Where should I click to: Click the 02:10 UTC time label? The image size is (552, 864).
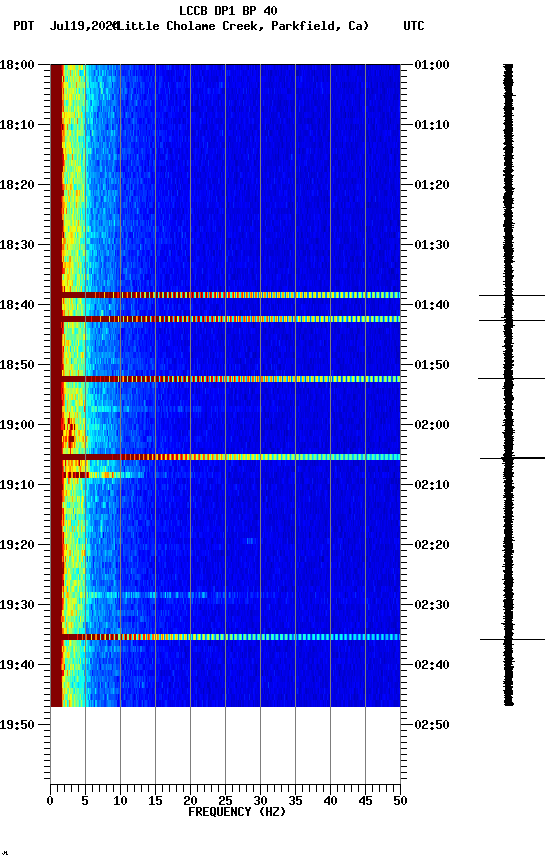pyautogui.click(x=432, y=485)
